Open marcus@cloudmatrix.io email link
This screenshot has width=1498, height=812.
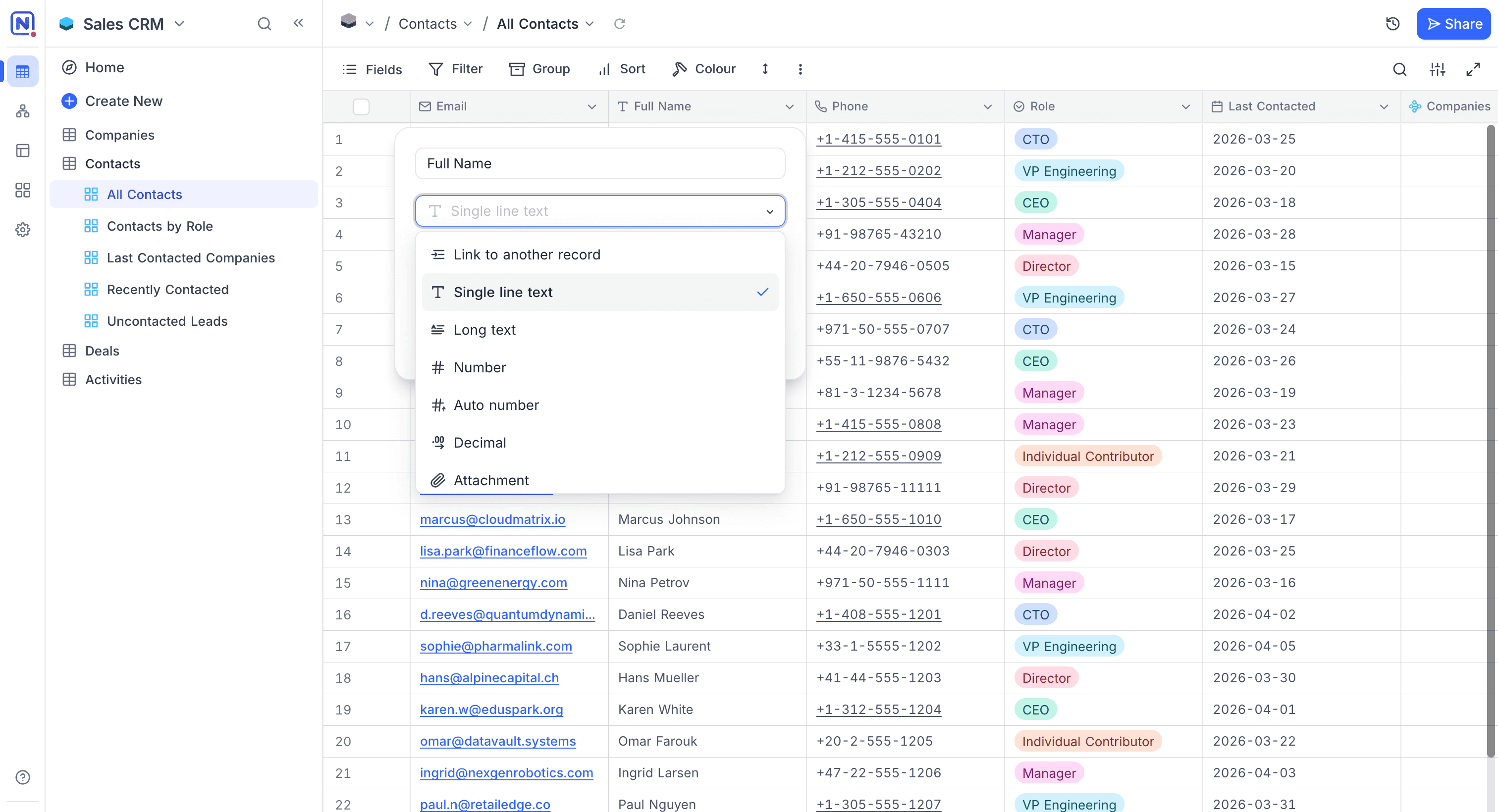pyautogui.click(x=492, y=519)
